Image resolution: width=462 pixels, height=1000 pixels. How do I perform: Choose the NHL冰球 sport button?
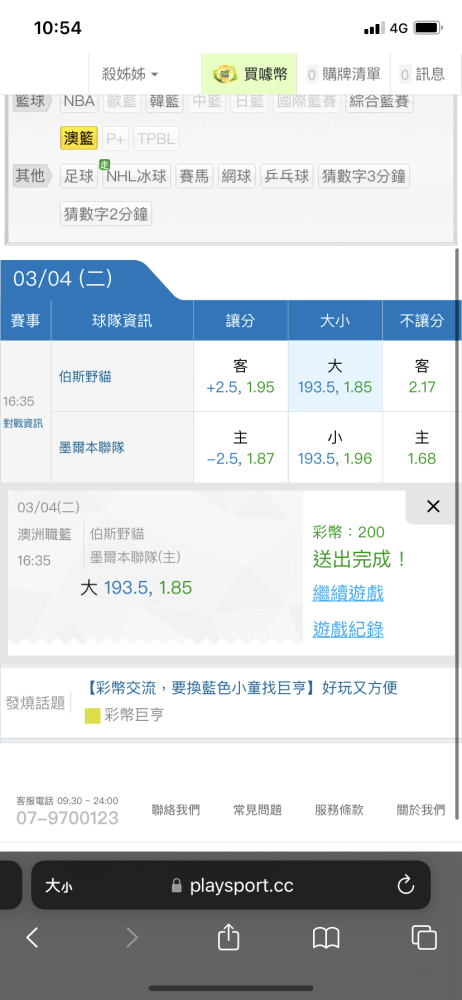[x=137, y=176]
